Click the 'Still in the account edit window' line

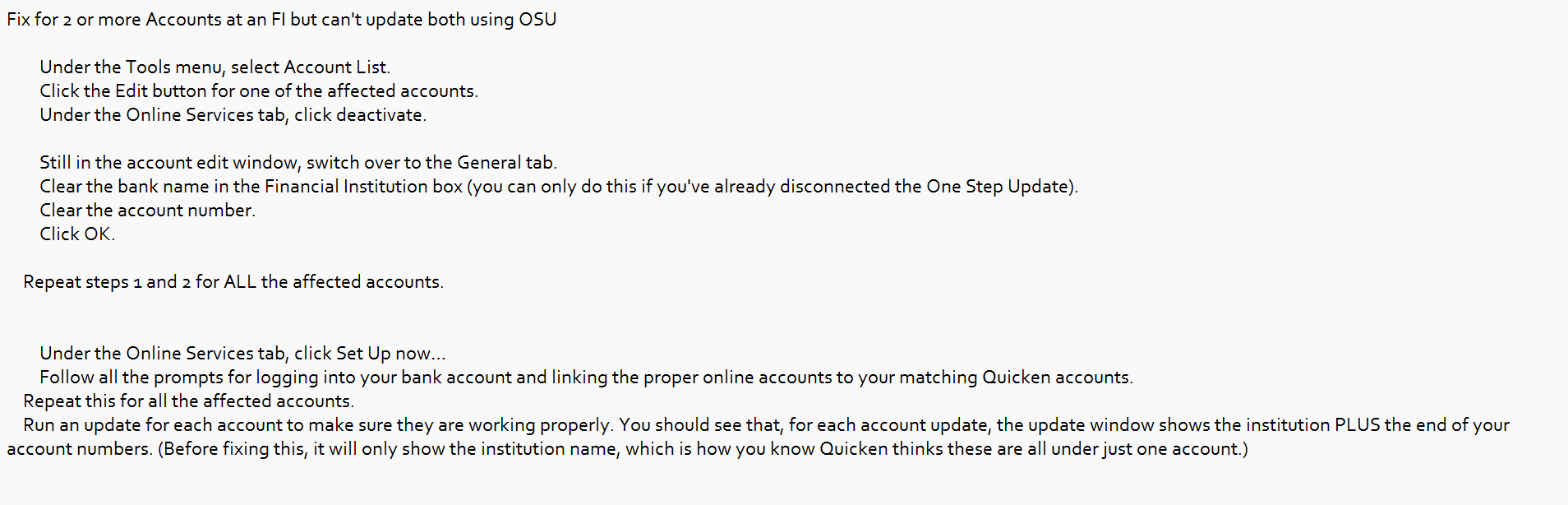click(x=298, y=163)
